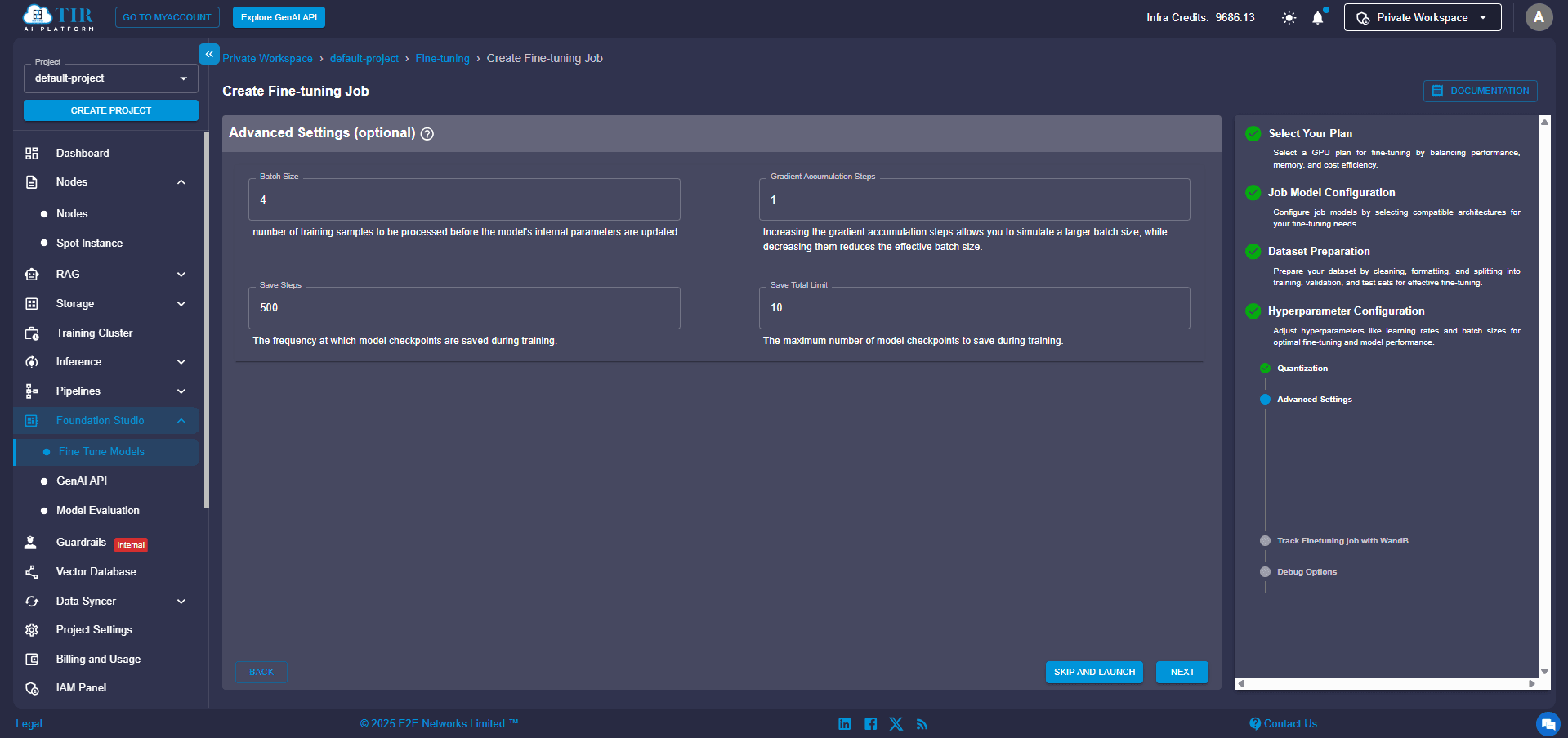Click the Legal footer link
1568x738 pixels.
(x=29, y=724)
